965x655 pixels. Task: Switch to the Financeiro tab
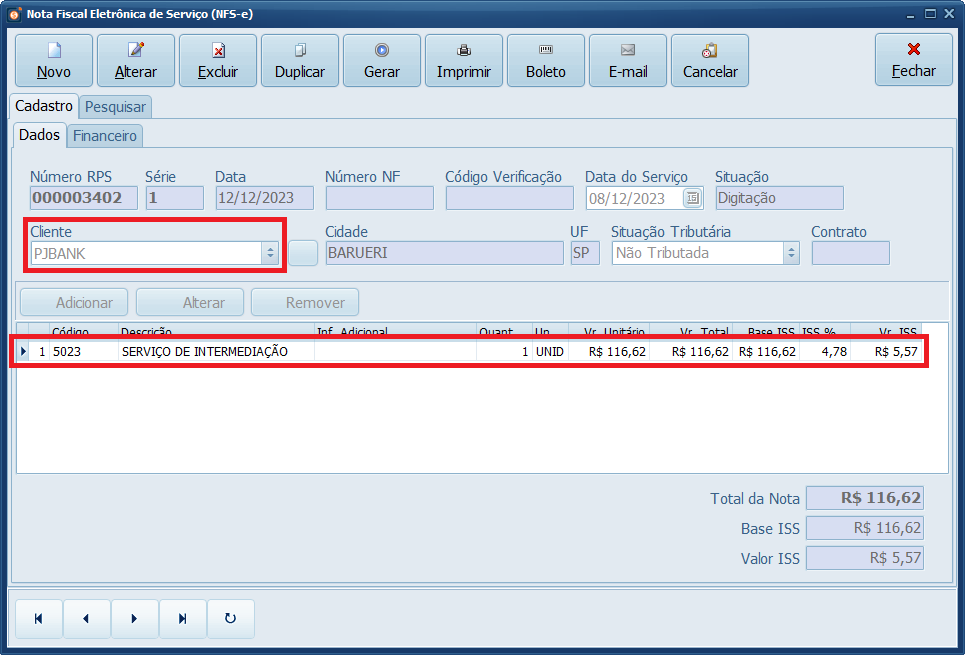pyautogui.click(x=104, y=136)
